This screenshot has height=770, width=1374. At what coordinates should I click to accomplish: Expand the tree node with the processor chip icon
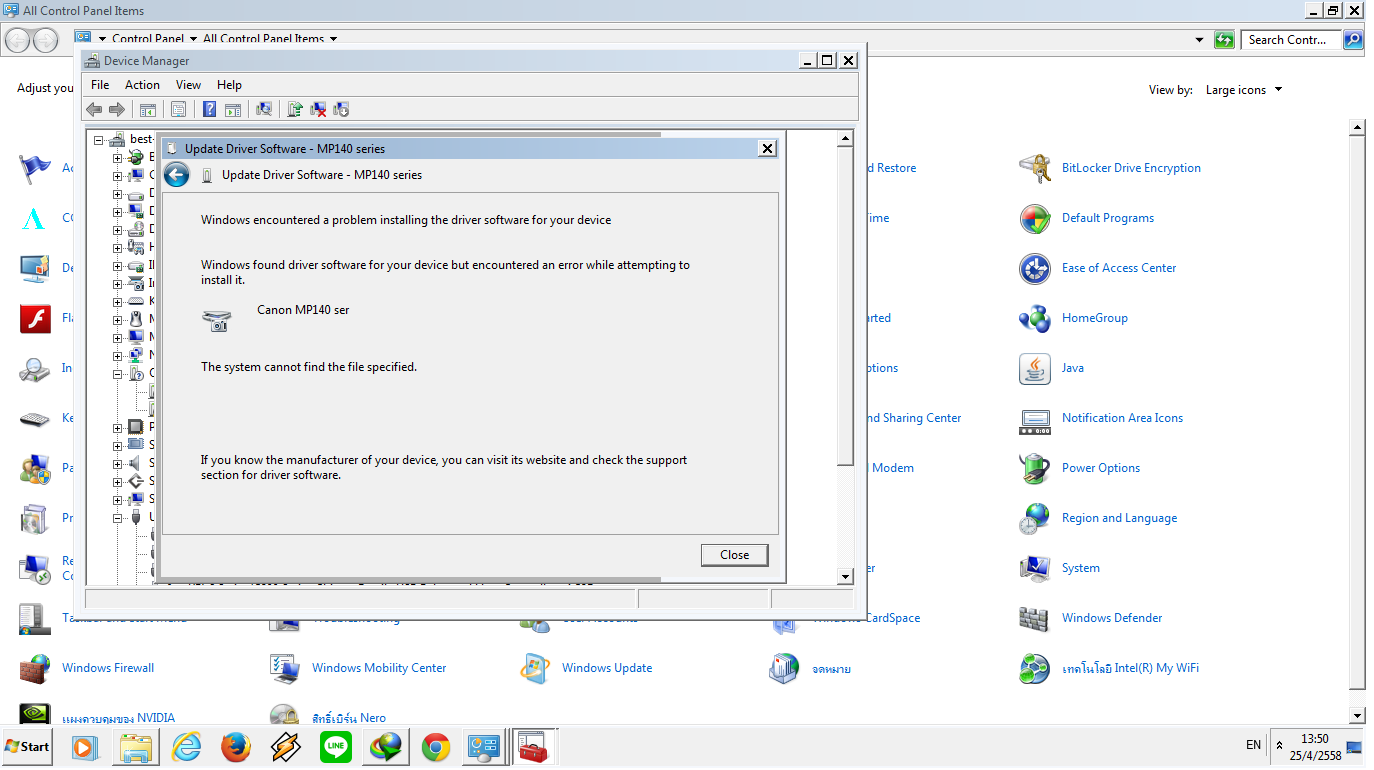point(117,428)
